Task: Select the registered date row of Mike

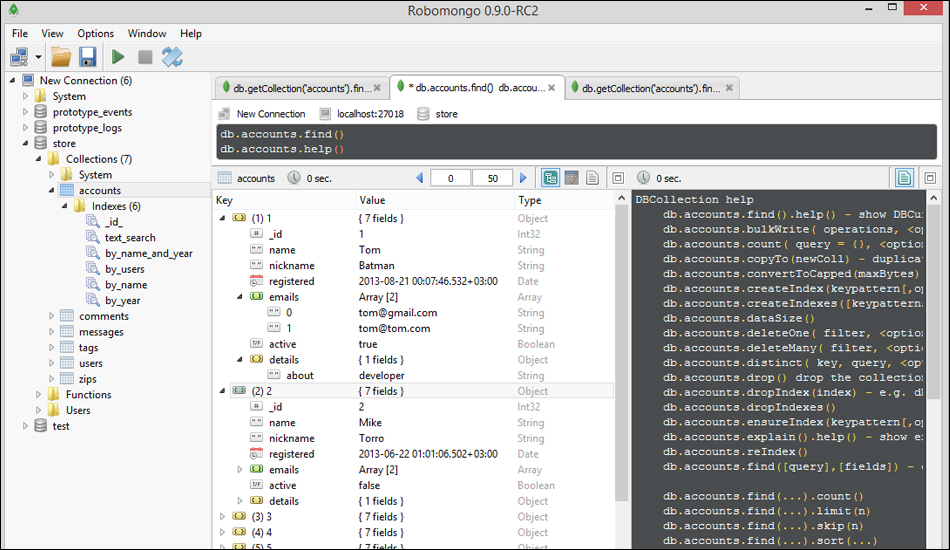Action: (414, 454)
